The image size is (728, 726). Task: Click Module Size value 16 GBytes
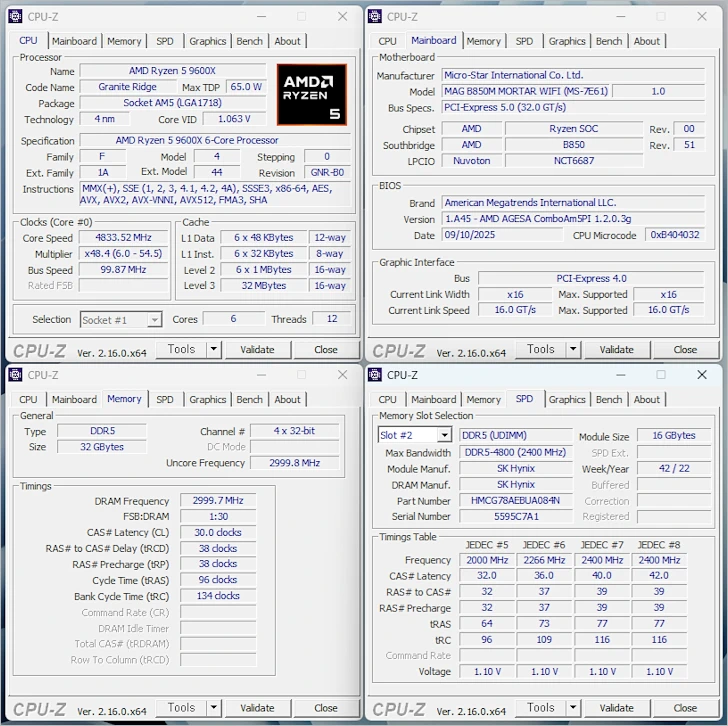[674, 435]
